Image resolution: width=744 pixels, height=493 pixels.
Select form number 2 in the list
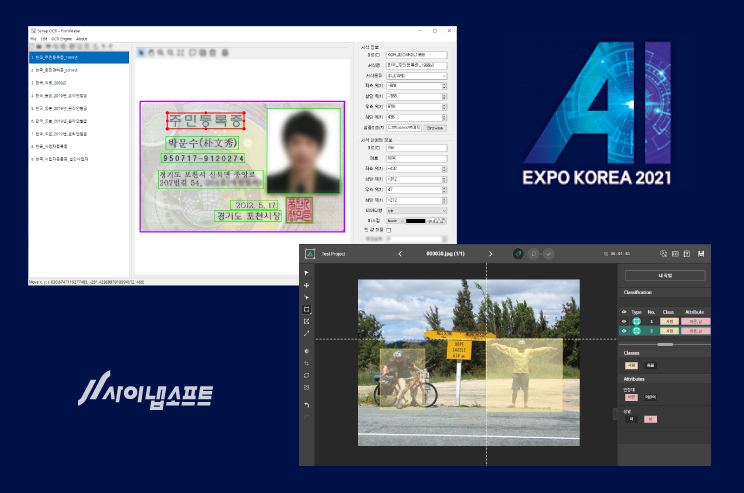point(79,70)
